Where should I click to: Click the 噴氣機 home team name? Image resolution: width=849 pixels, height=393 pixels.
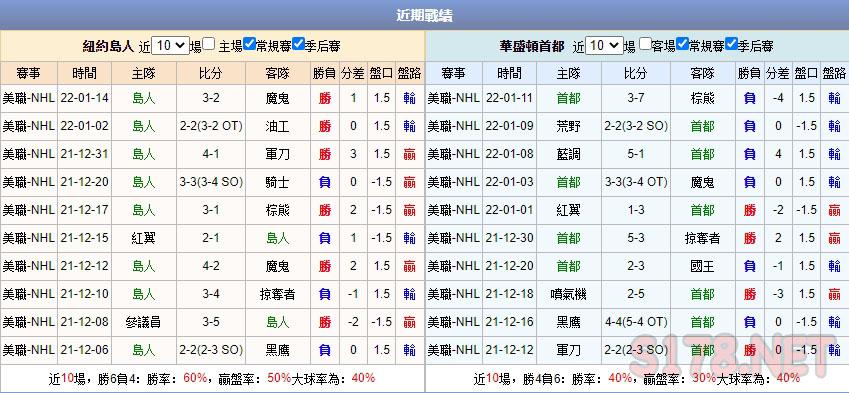[x=568, y=294]
